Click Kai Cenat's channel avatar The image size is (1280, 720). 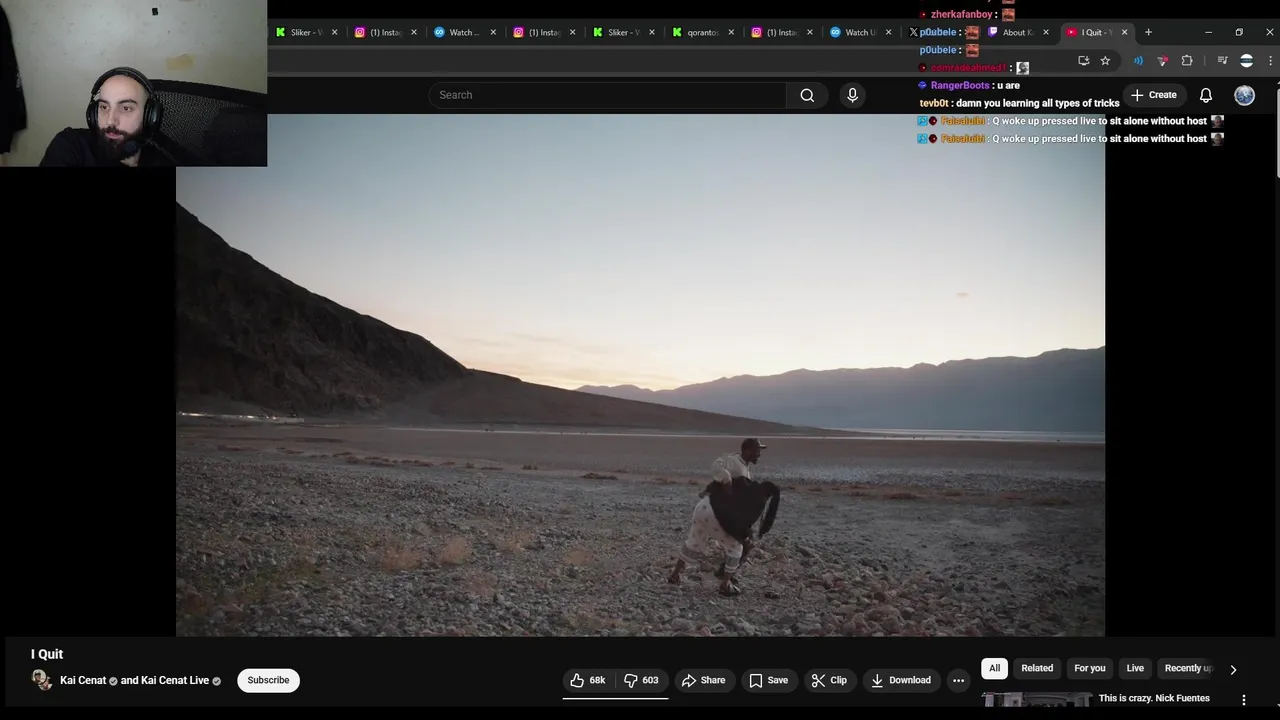[x=42, y=680]
